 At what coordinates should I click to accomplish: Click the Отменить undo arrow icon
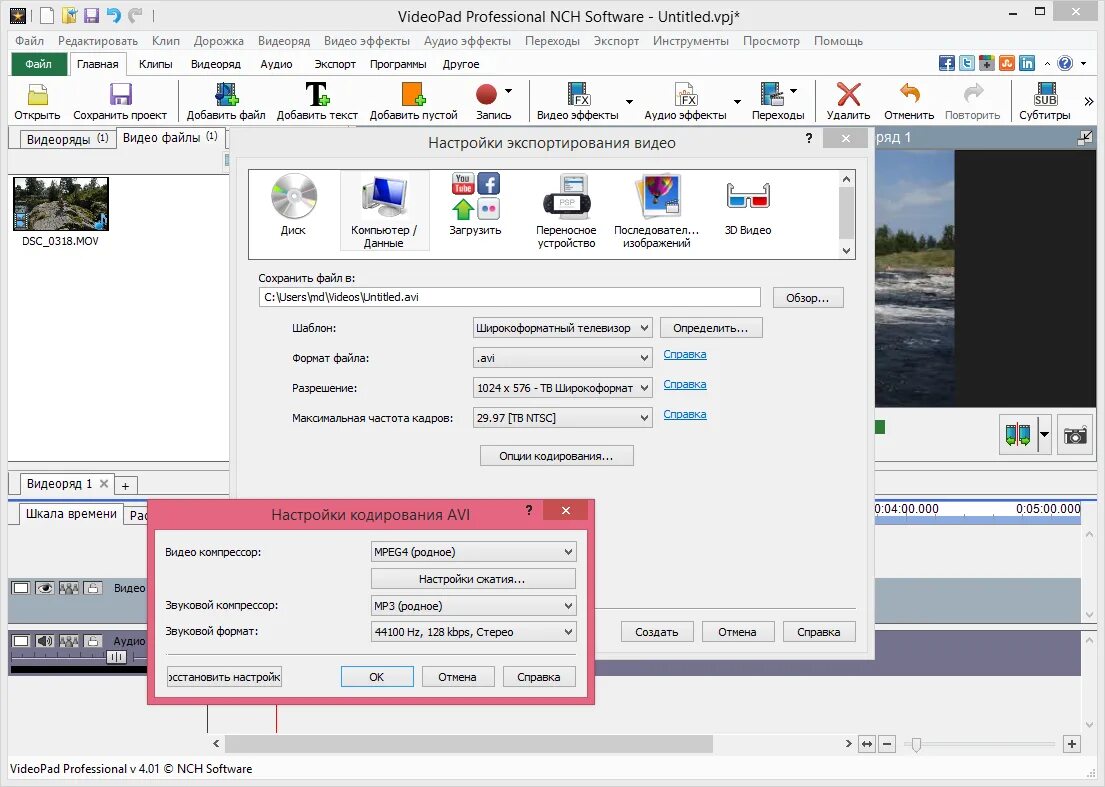tap(910, 94)
